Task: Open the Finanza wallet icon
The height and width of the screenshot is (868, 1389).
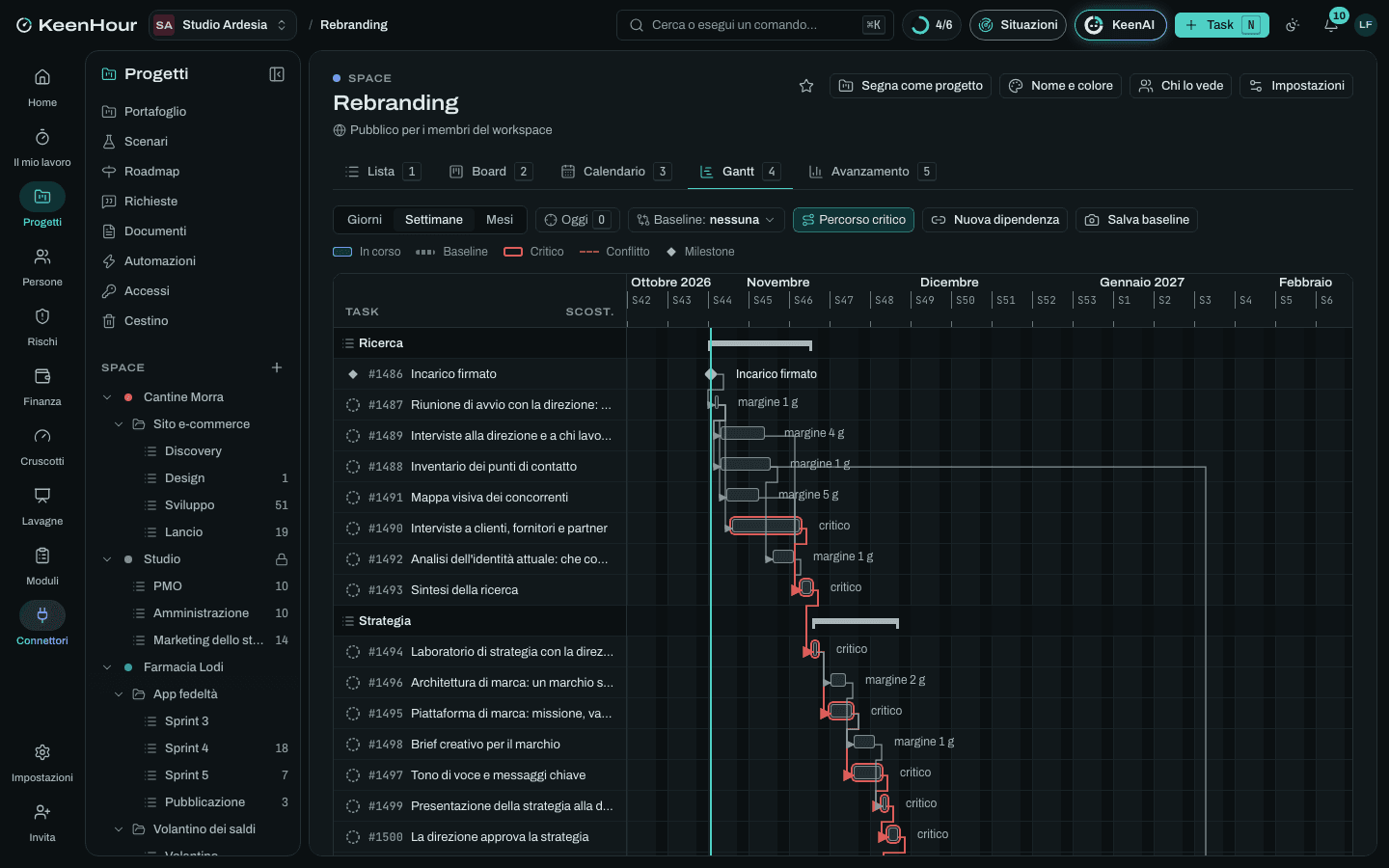Action: (42, 376)
